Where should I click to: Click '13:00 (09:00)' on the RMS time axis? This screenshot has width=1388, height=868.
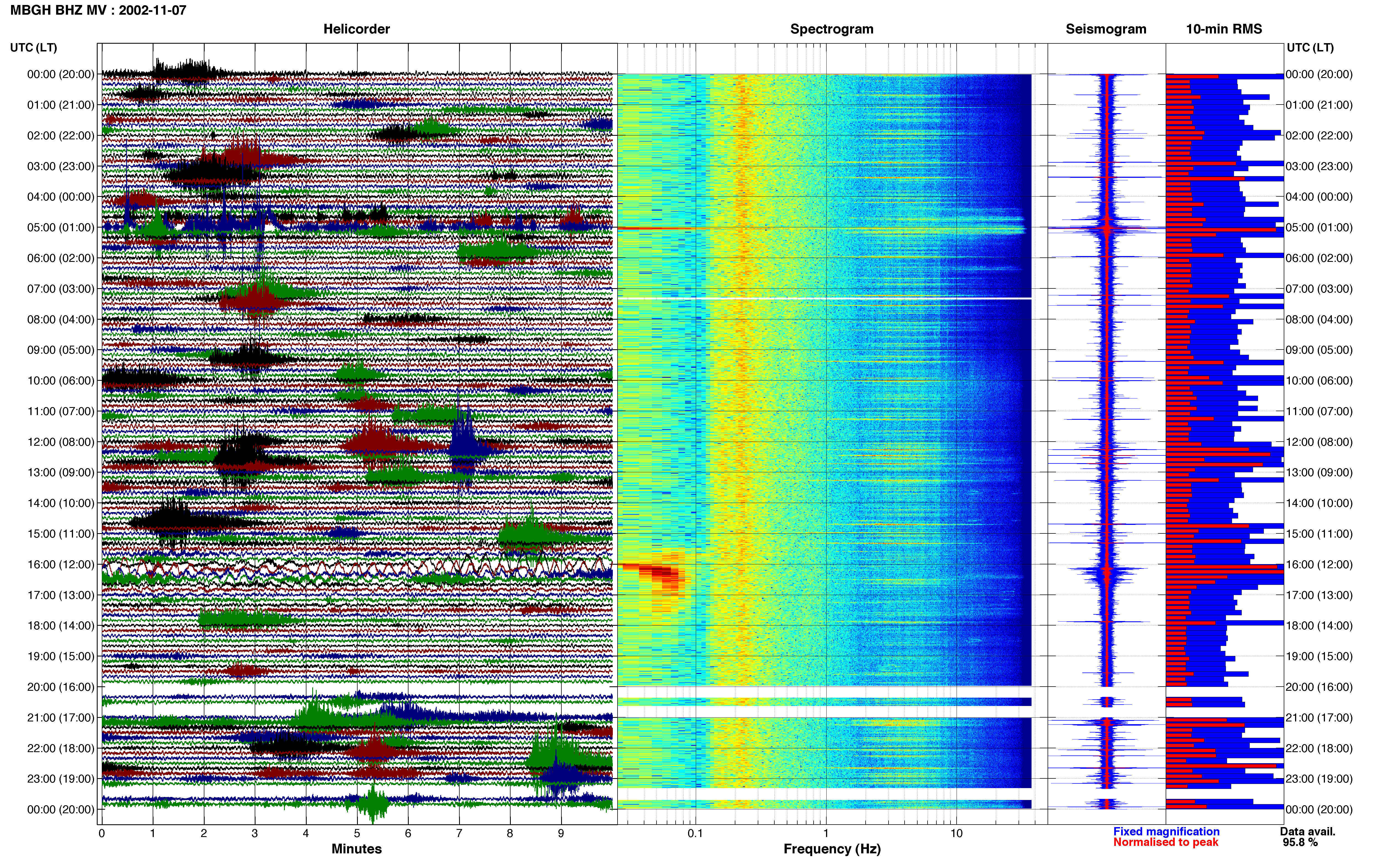point(1319,473)
